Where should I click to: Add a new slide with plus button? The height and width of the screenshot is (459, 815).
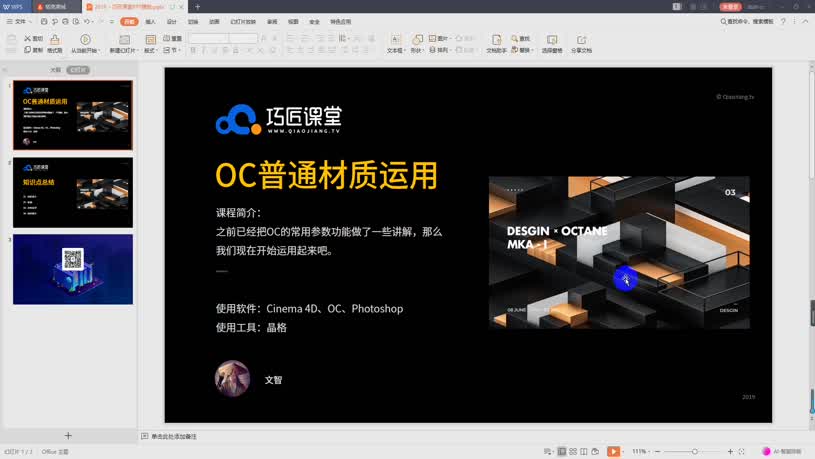[68, 436]
